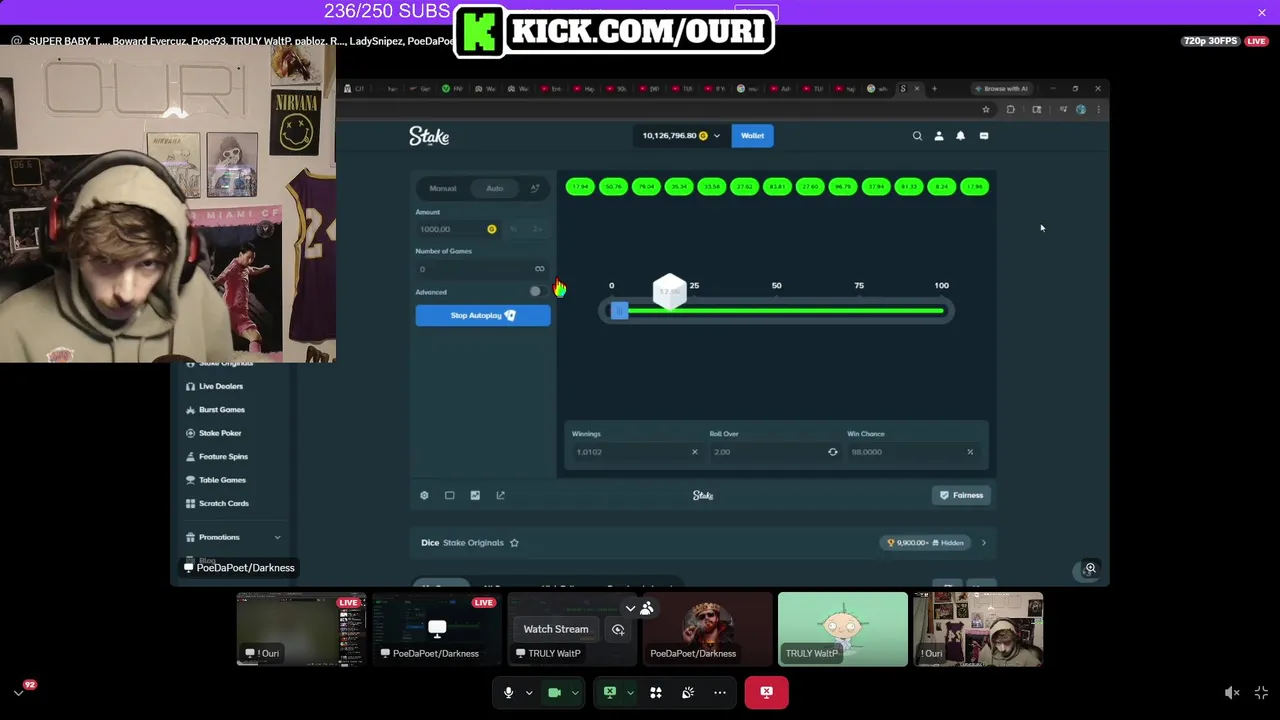Open the live stats chart icon
The image size is (1280, 720).
point(475,495)
